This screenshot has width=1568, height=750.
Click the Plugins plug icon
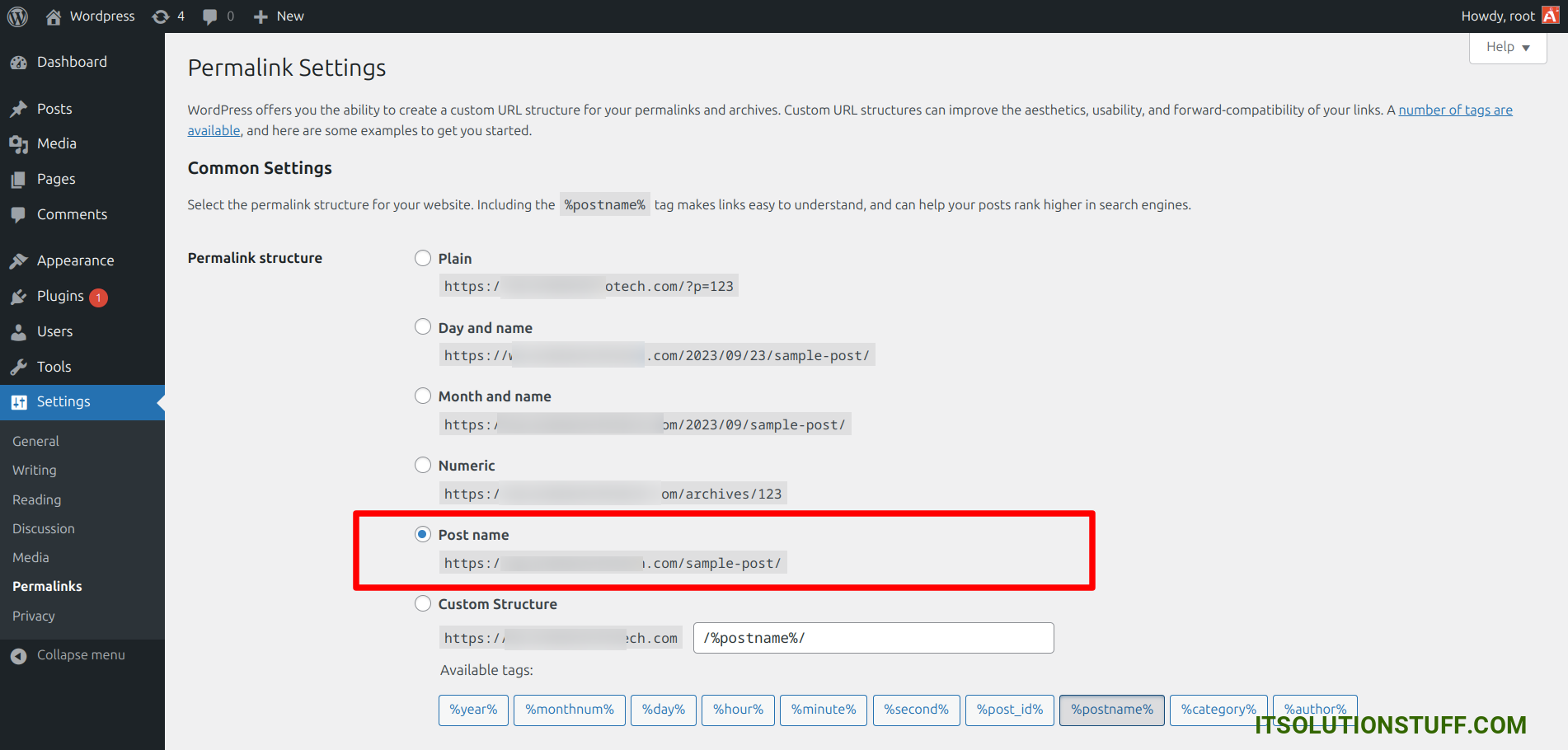tap(18, 297)
